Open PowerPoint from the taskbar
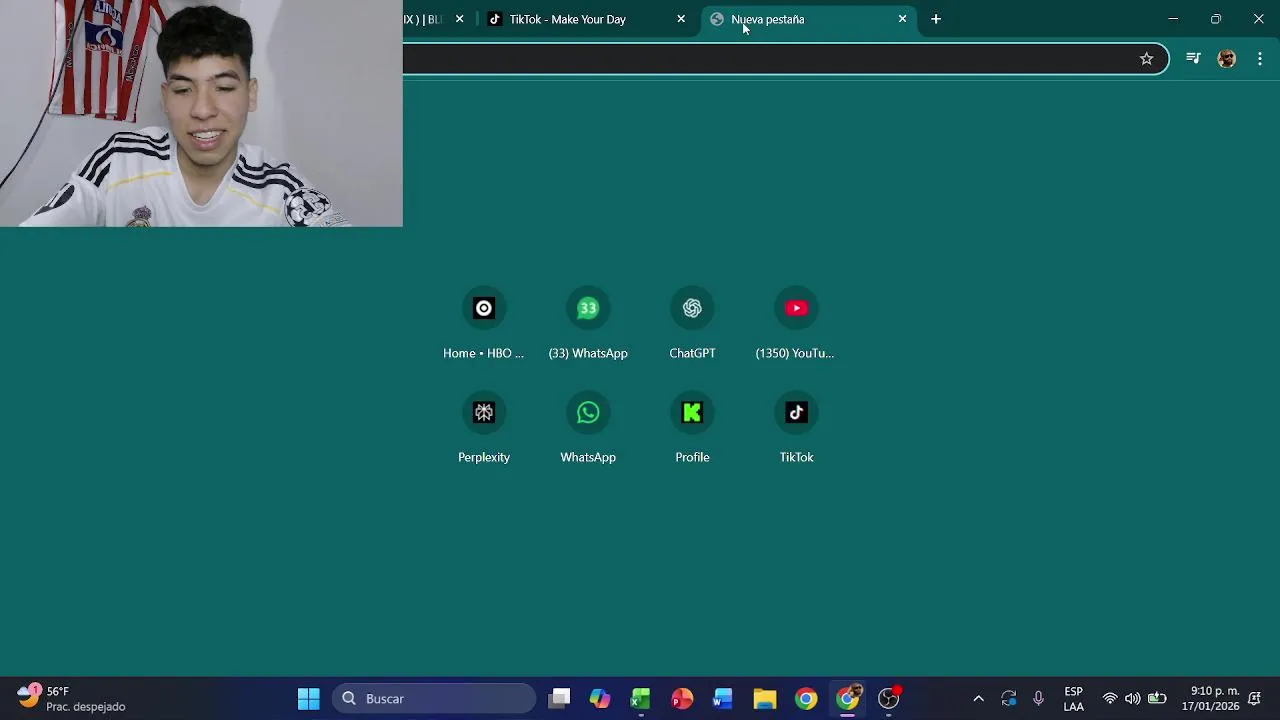The width and height of the screenshot is (1280, 720). (x=682, y=699)
